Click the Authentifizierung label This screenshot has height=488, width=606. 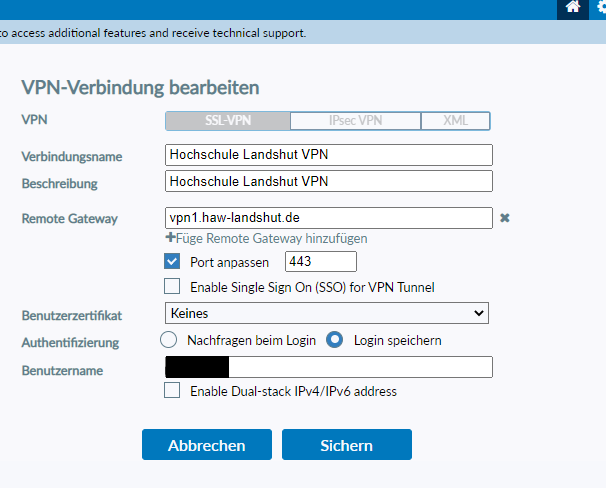click(70, 343)
